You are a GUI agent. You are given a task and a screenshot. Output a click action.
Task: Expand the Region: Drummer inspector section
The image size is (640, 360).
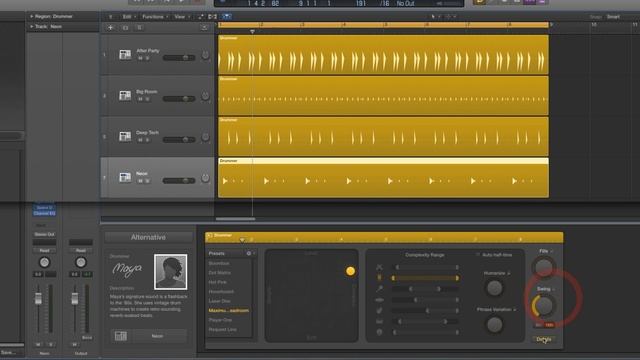[31, 16]
